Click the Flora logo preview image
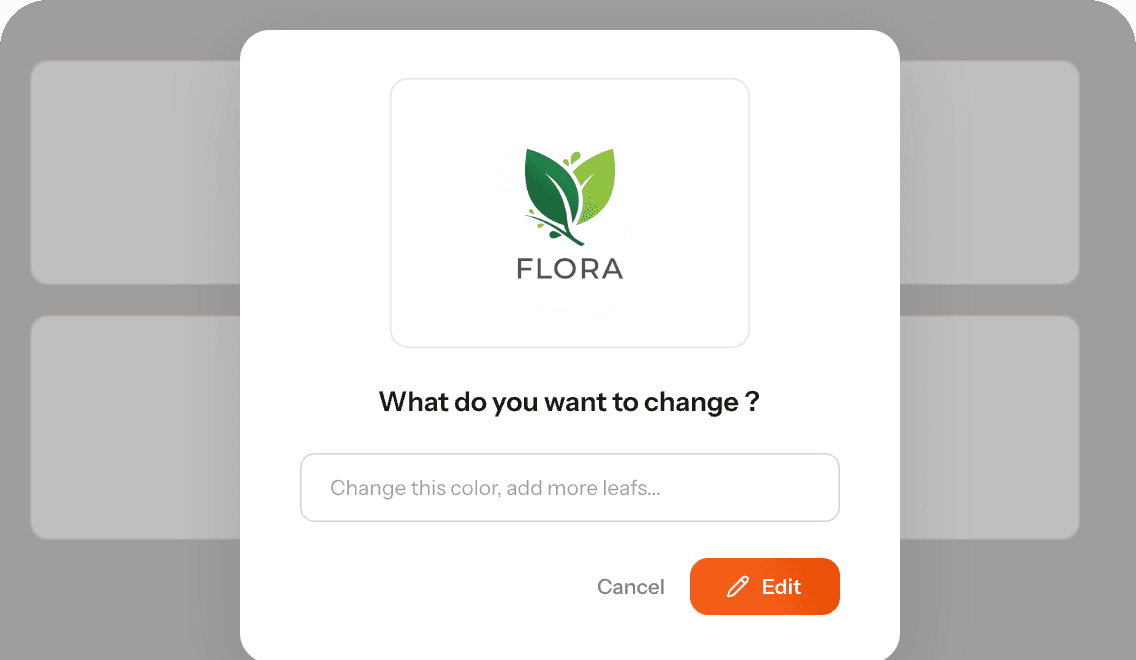Image resolution: width=1136 pixels, height=660 pixels. click(569, 213)
